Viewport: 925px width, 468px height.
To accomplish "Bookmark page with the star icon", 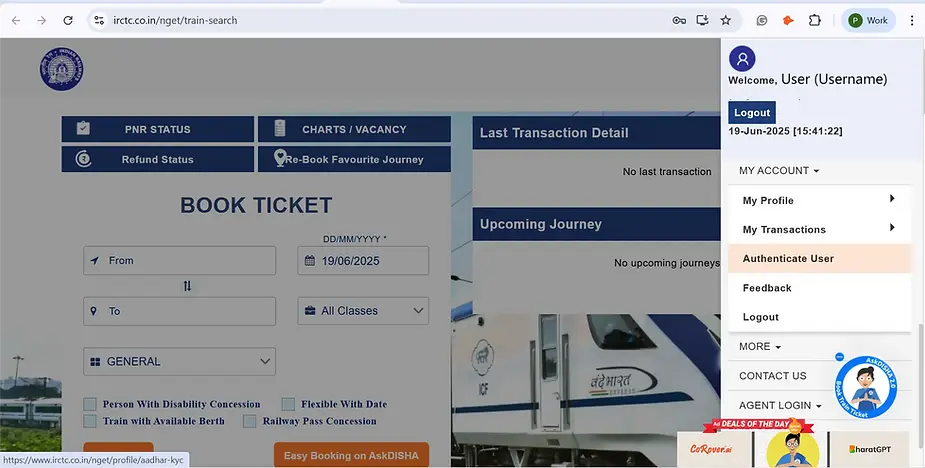I will pyautogui.click(x=726, y=20).
